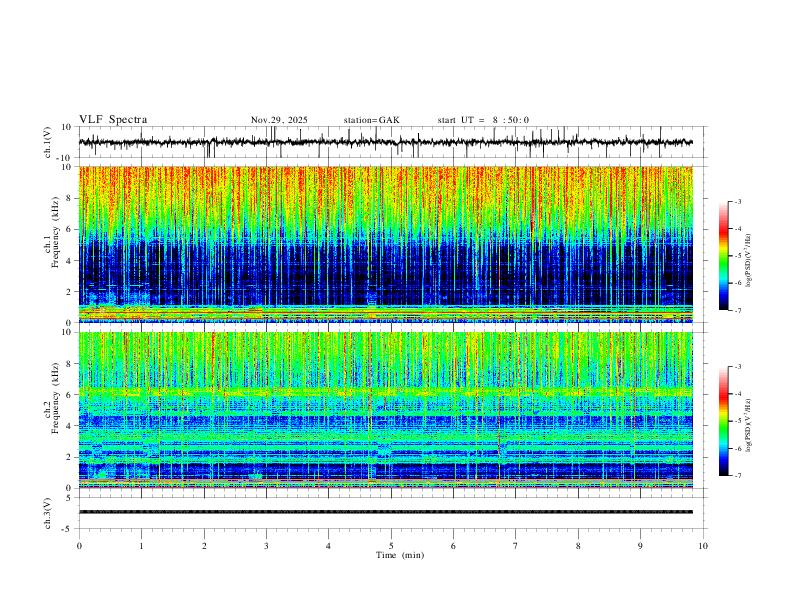Click the ch.3 black signal band
This screenshot has width=792, height=612.
point(386,512)
